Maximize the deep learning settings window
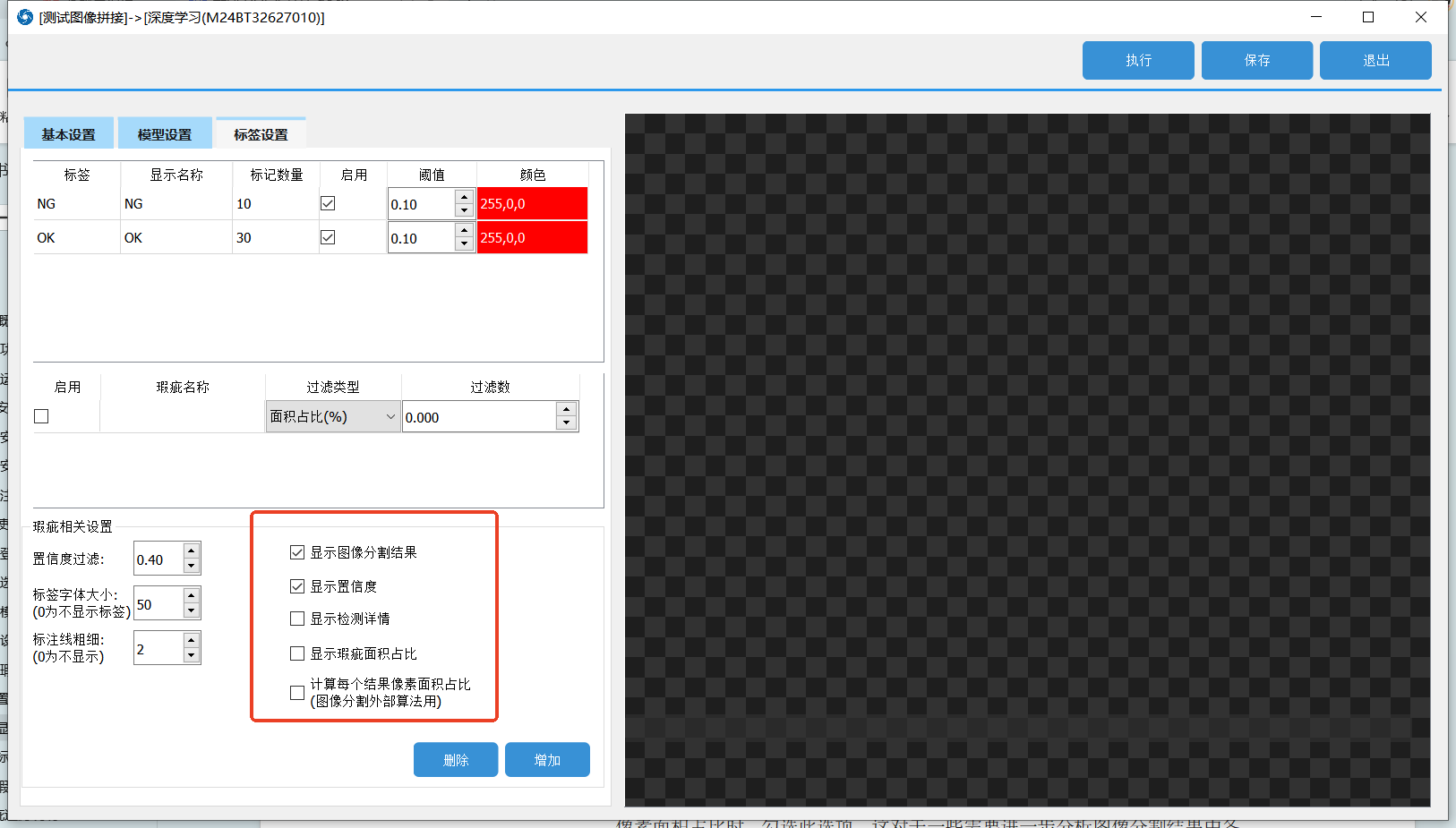 [1368, 17]
